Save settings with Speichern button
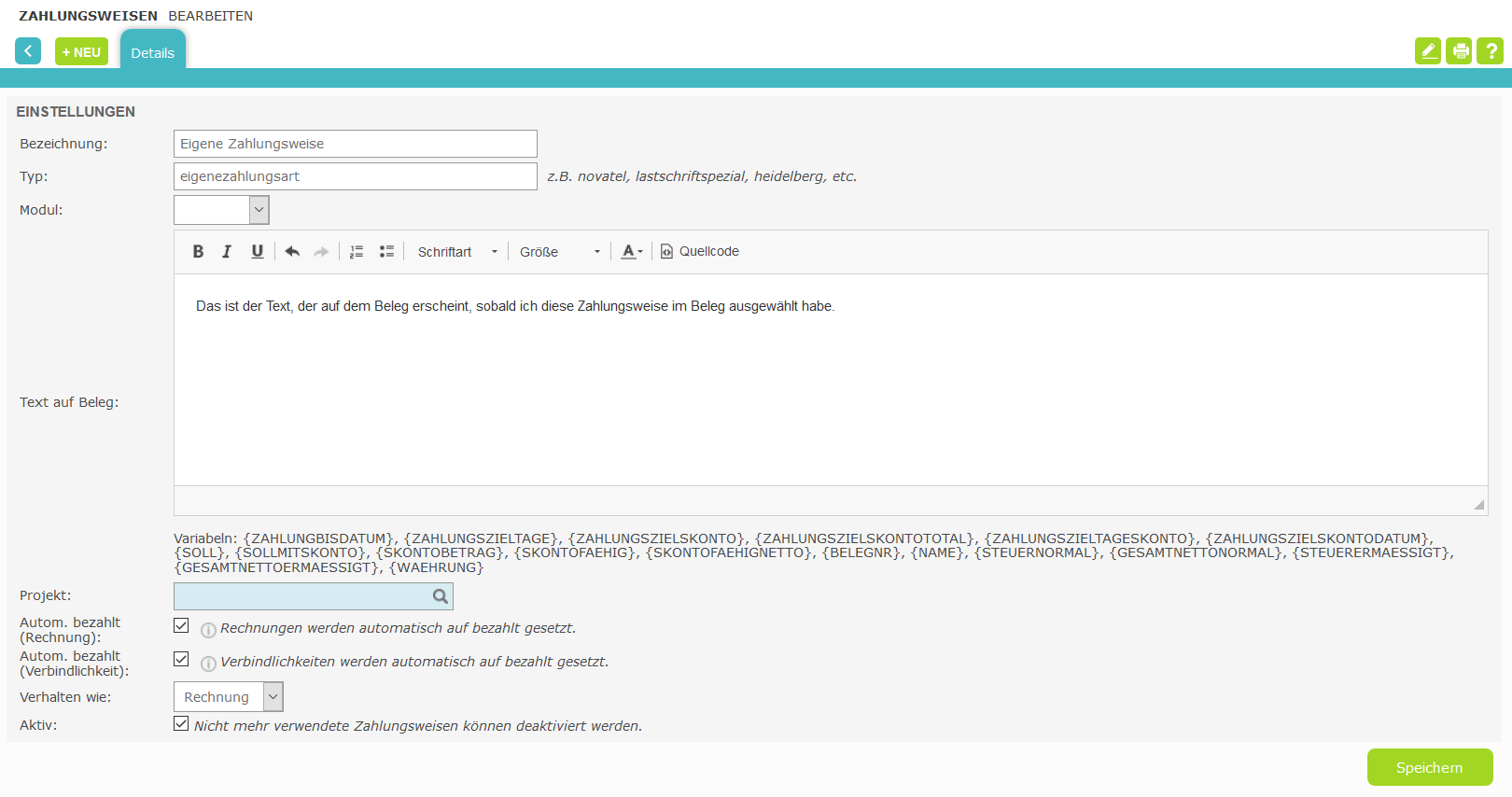Image resolution: width=1512 pixels, height=797 pixels. (x=1430, y=767)
